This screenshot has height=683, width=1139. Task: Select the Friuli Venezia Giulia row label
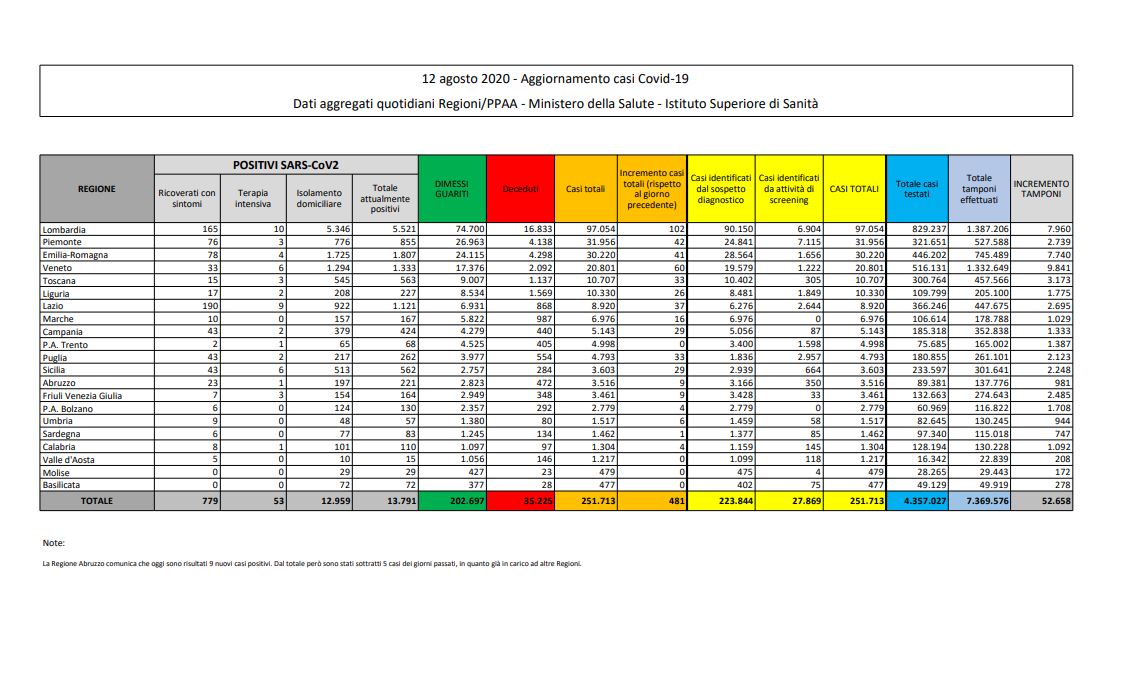click(83, 396)
